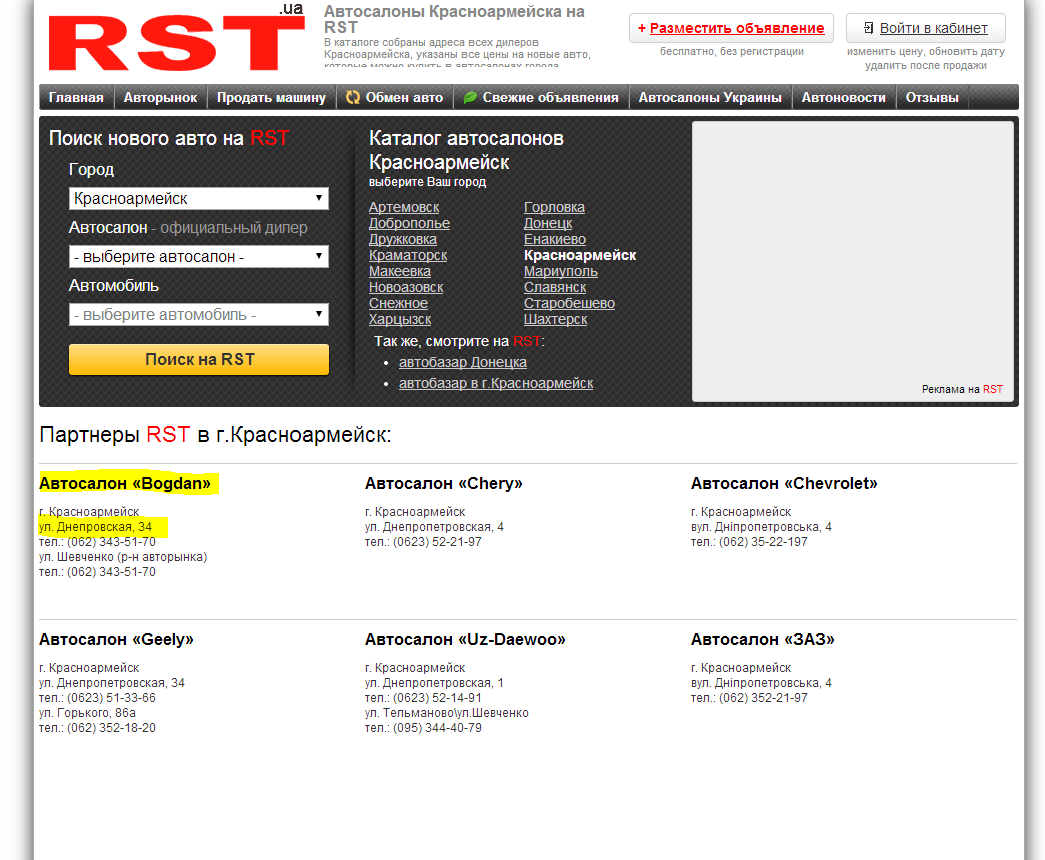Open the Отзывы menu item

(932, 97)
